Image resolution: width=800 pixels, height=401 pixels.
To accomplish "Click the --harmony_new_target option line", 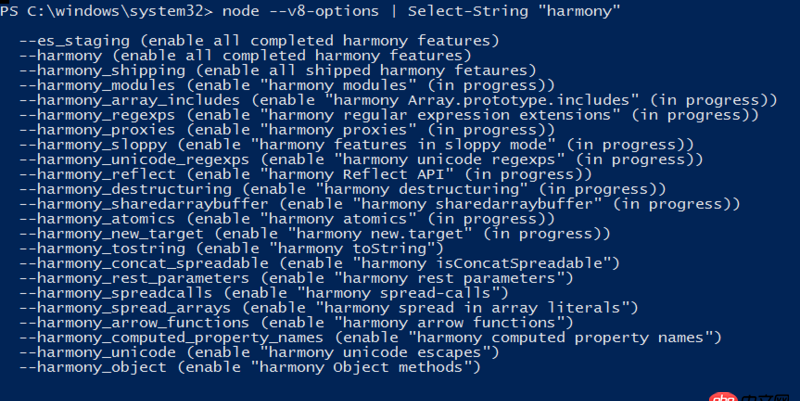I will click(315, 233).
